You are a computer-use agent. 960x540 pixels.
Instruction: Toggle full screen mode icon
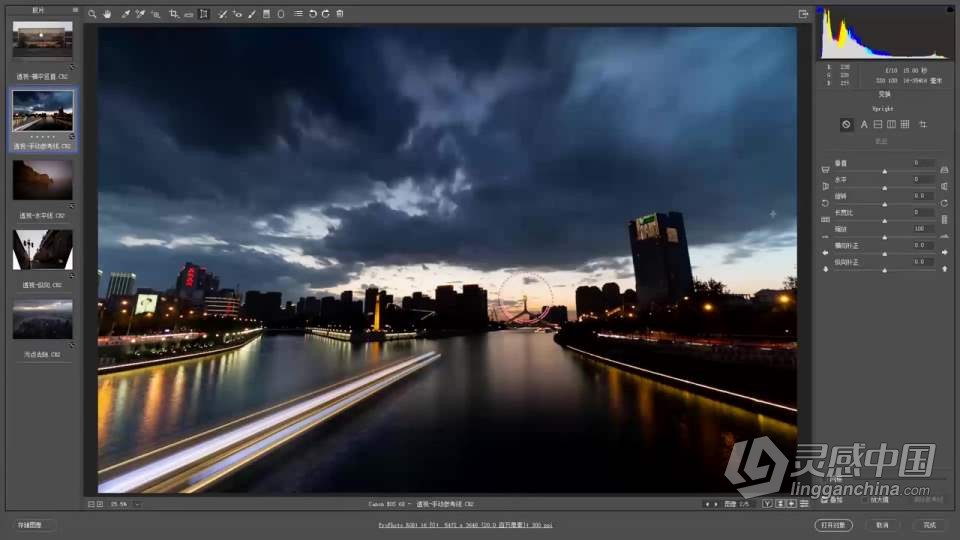point(803,14)
